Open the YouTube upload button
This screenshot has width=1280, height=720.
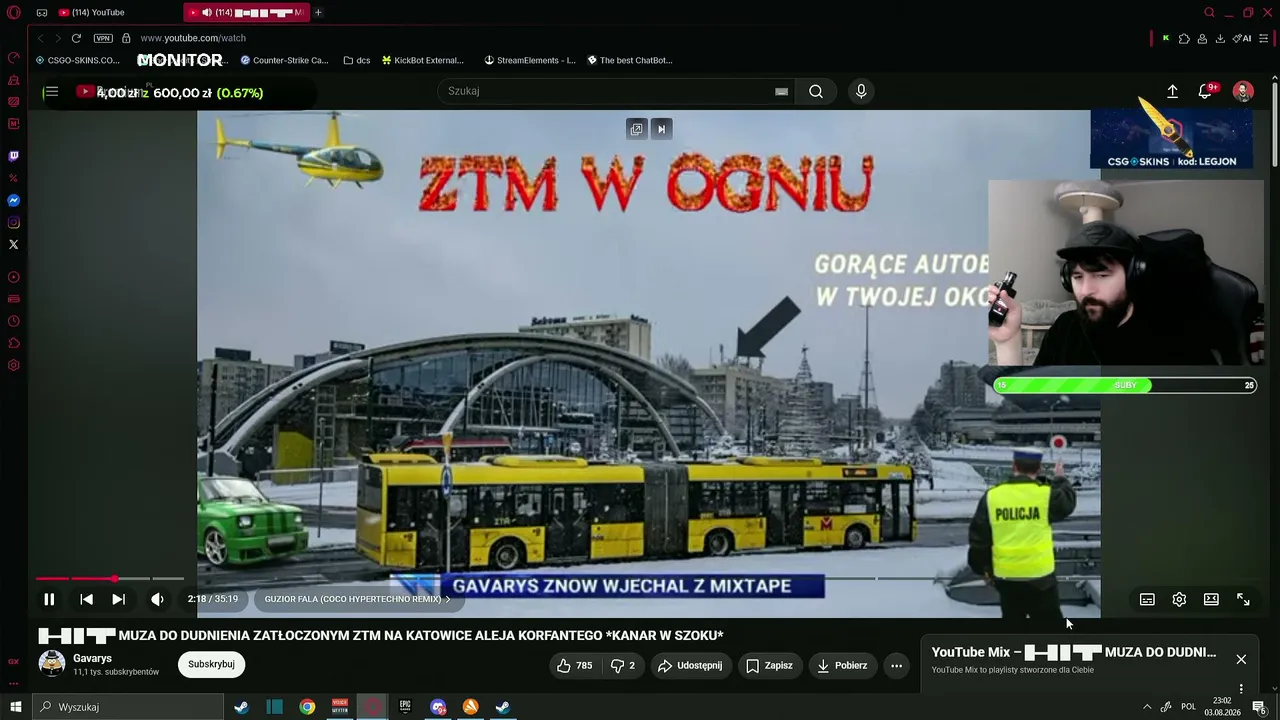pyautogui.click(x=1173, y=91)
